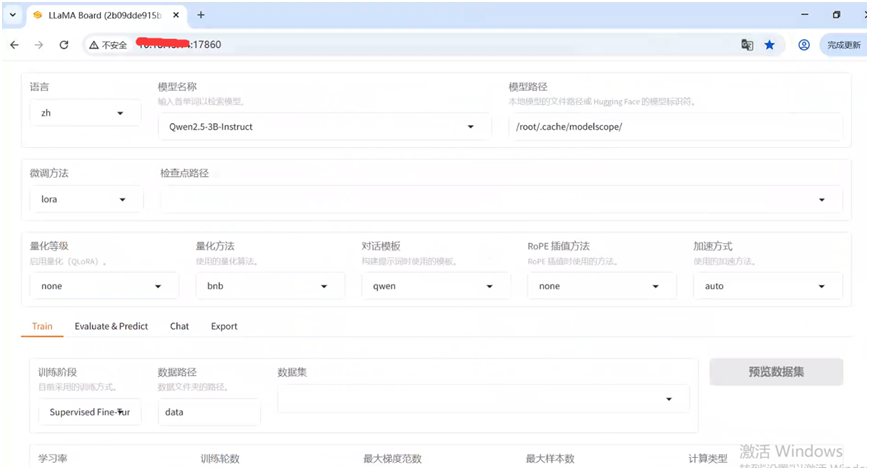The height and width of the screenshot is (470, 869).
Task: Open the RoPE 插值方法 dropdown
Action: (601, 286)
